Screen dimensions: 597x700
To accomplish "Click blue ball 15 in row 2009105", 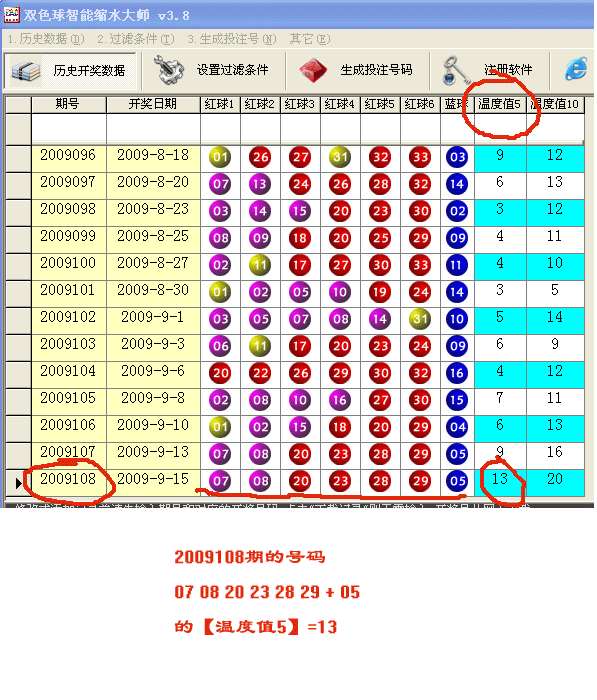I will point(457,400).
